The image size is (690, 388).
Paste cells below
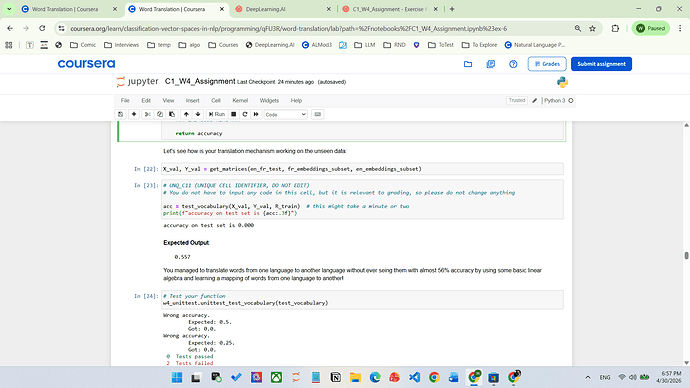coord(172,114)
